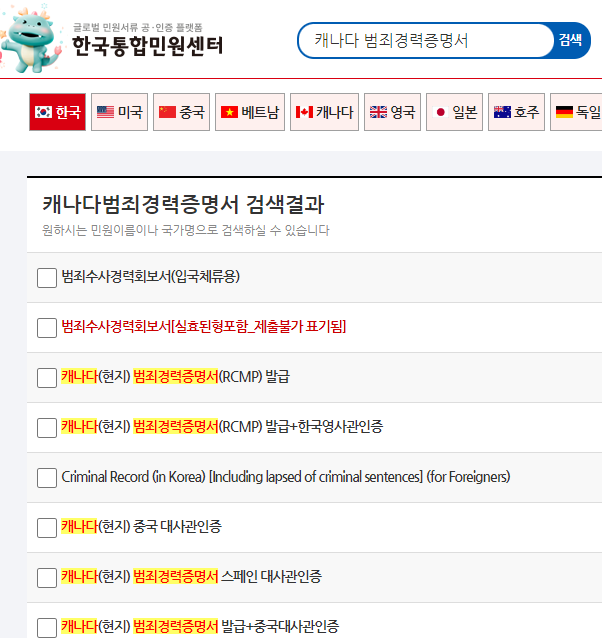602x638 pixels.
Task: Check the box for 캐나다(현지) 중국 대사관인증
Action: coord(47,528)
